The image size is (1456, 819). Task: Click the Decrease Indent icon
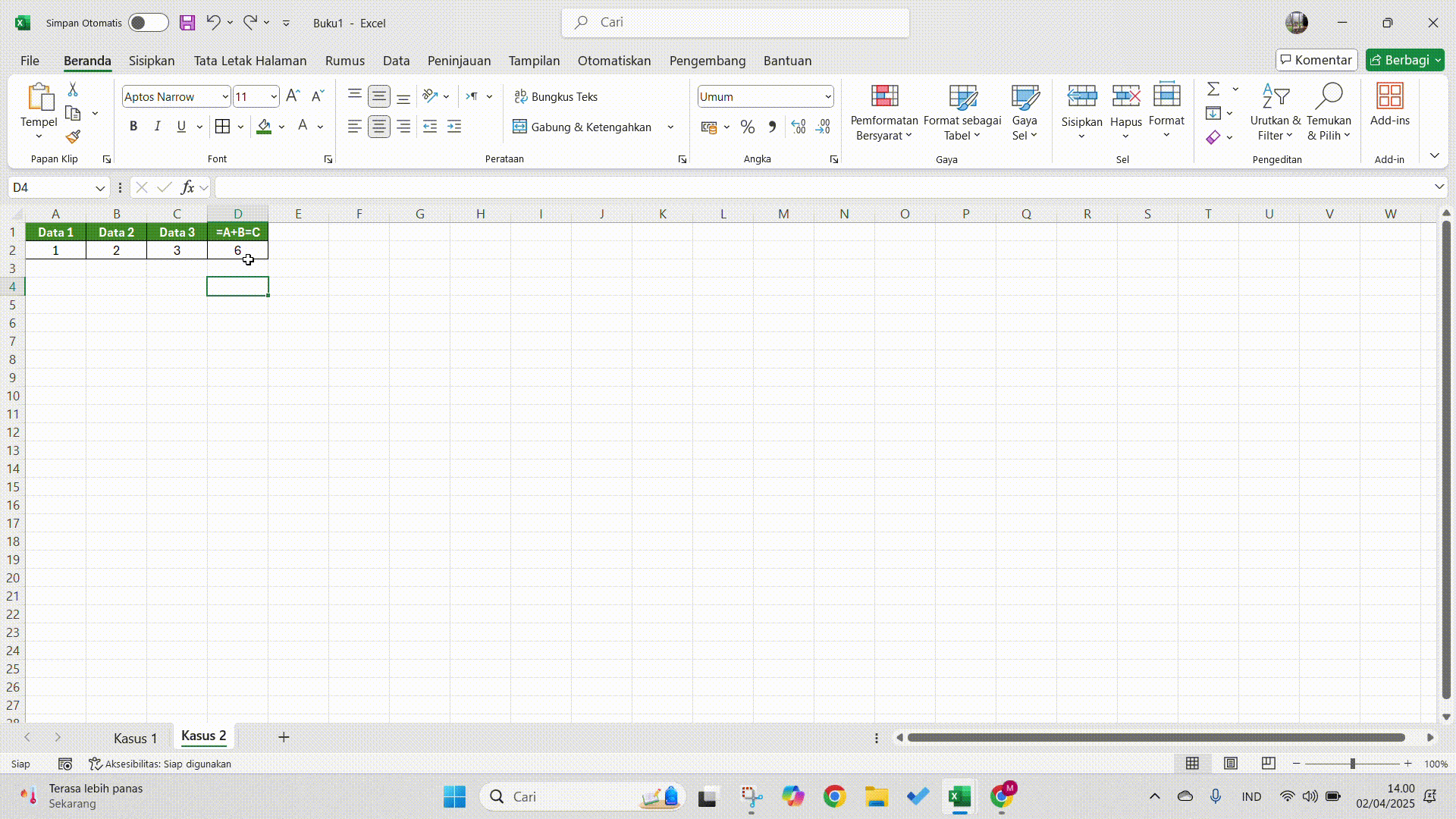pyautogui.click(x=430, y=127)
